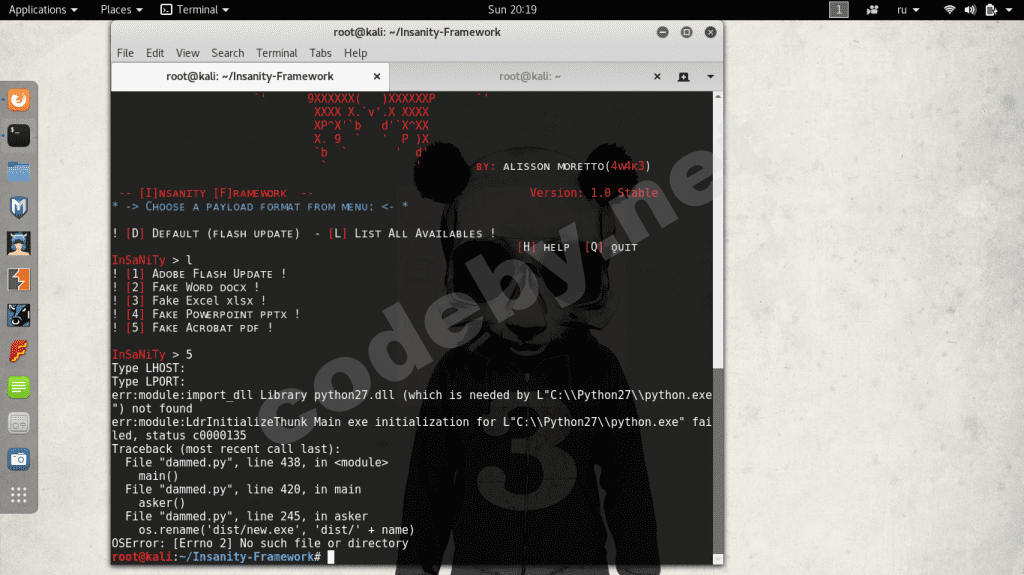
Task: Open the terminal tabs dropdown arrow
Action: [x=710, y=76]
